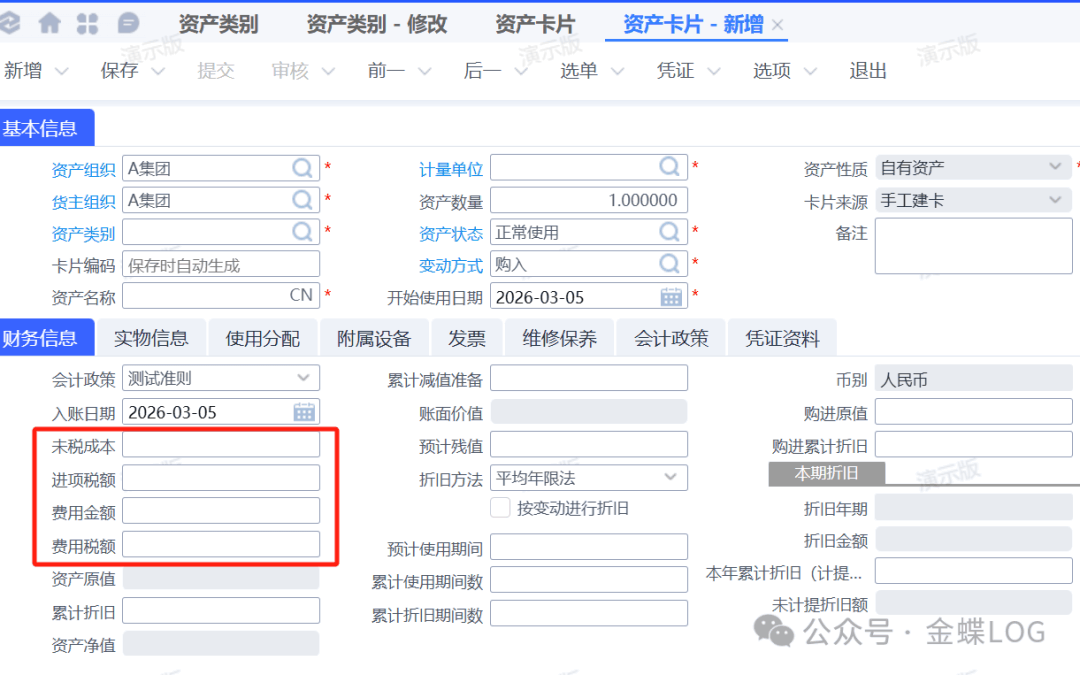
Task: Click search icon in 资产类别 field
Action: [x=303, y=232]
